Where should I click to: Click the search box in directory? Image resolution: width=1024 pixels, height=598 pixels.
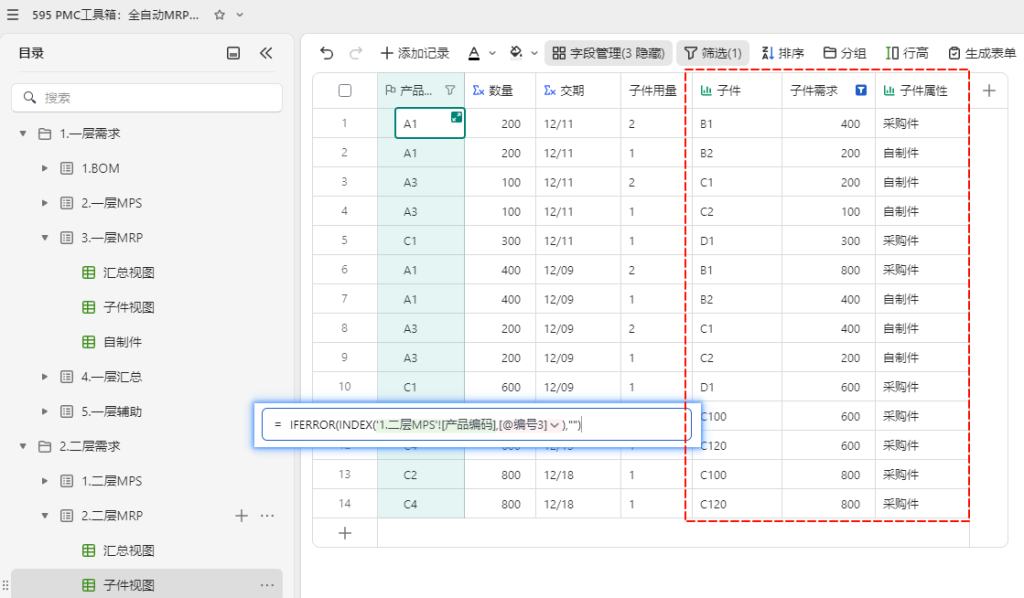[x=147, y=98]
